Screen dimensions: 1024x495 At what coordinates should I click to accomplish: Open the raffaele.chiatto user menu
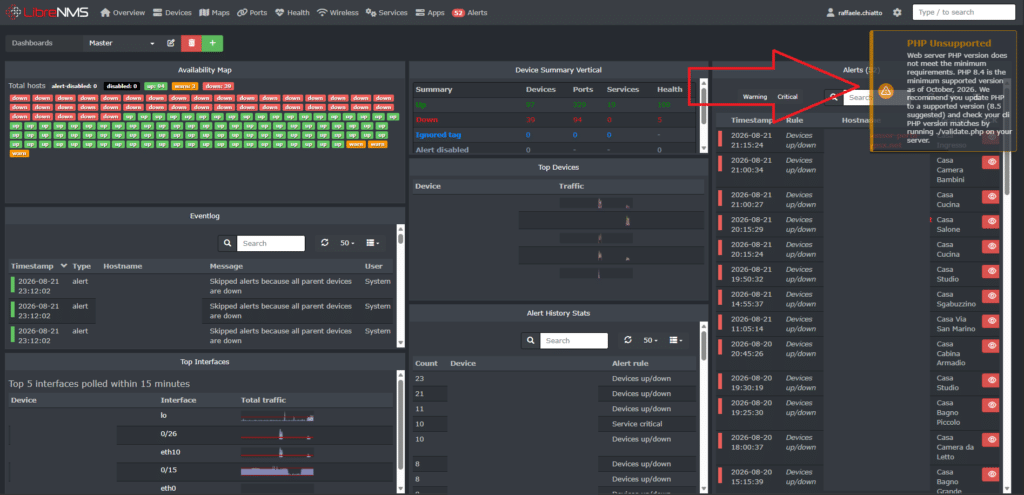coord(855,12)
